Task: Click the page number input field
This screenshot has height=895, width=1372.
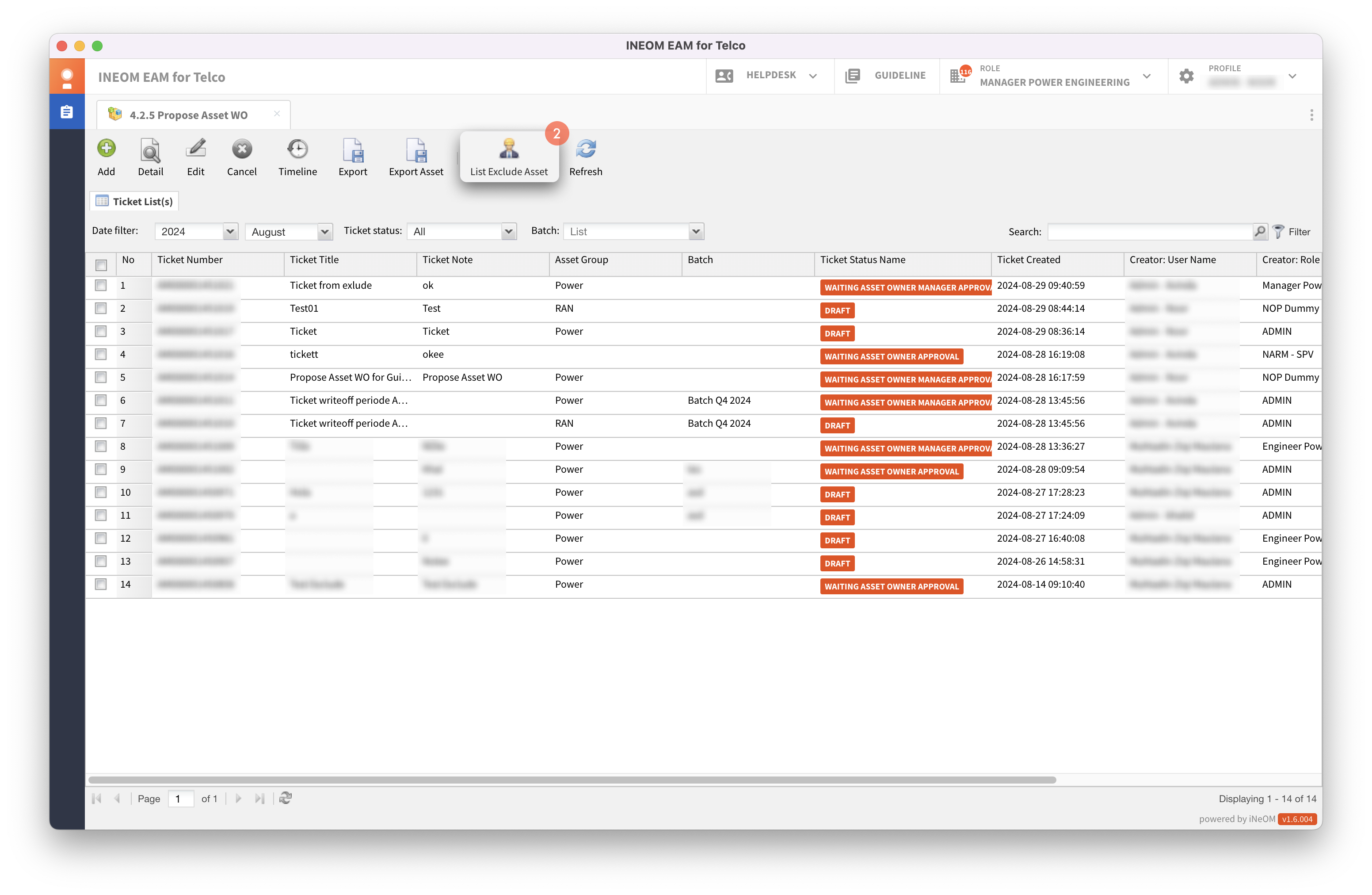Action: [x=180, y=799]
